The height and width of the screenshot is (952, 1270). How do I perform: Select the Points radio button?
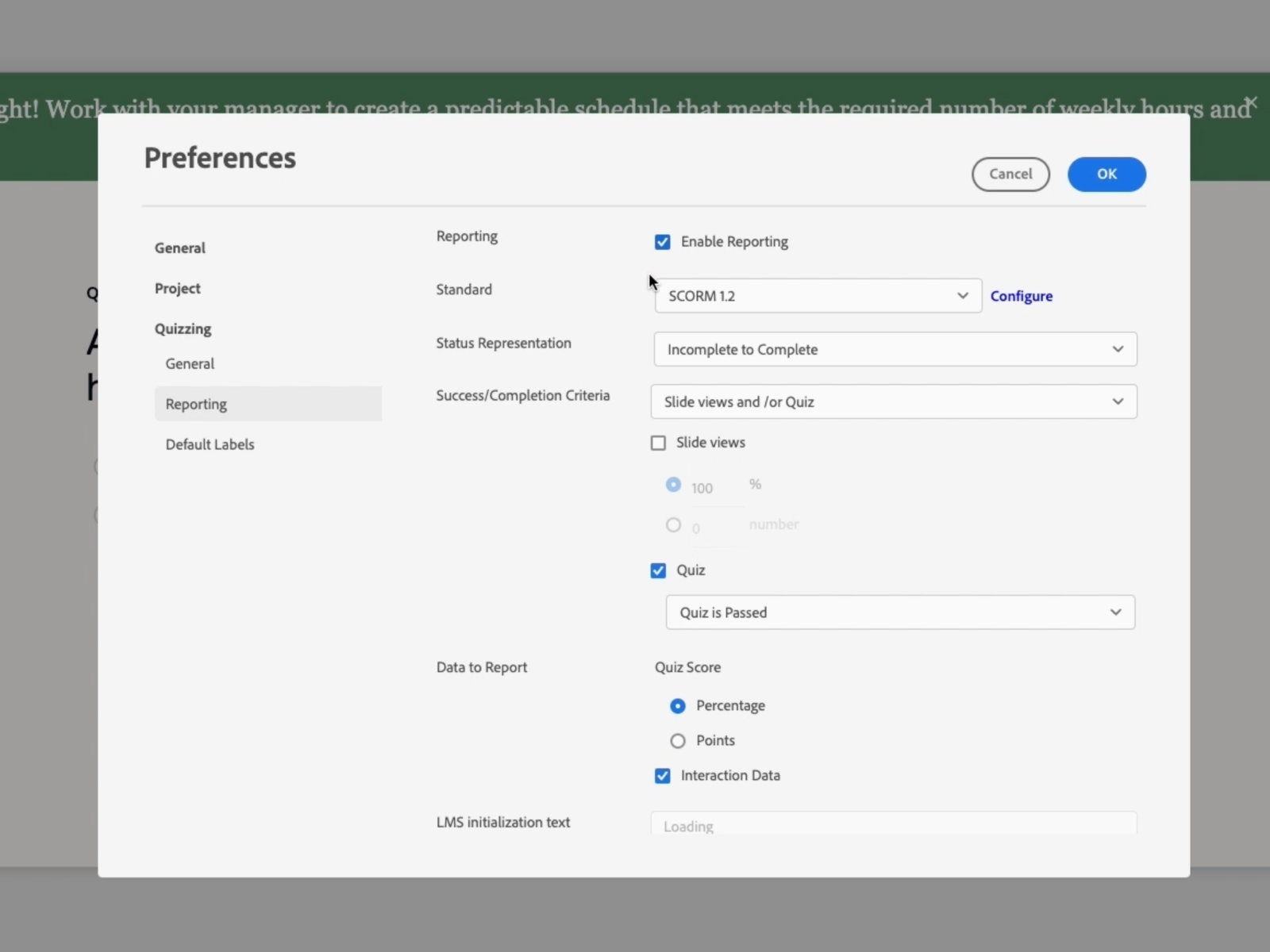tap(677, 741)
